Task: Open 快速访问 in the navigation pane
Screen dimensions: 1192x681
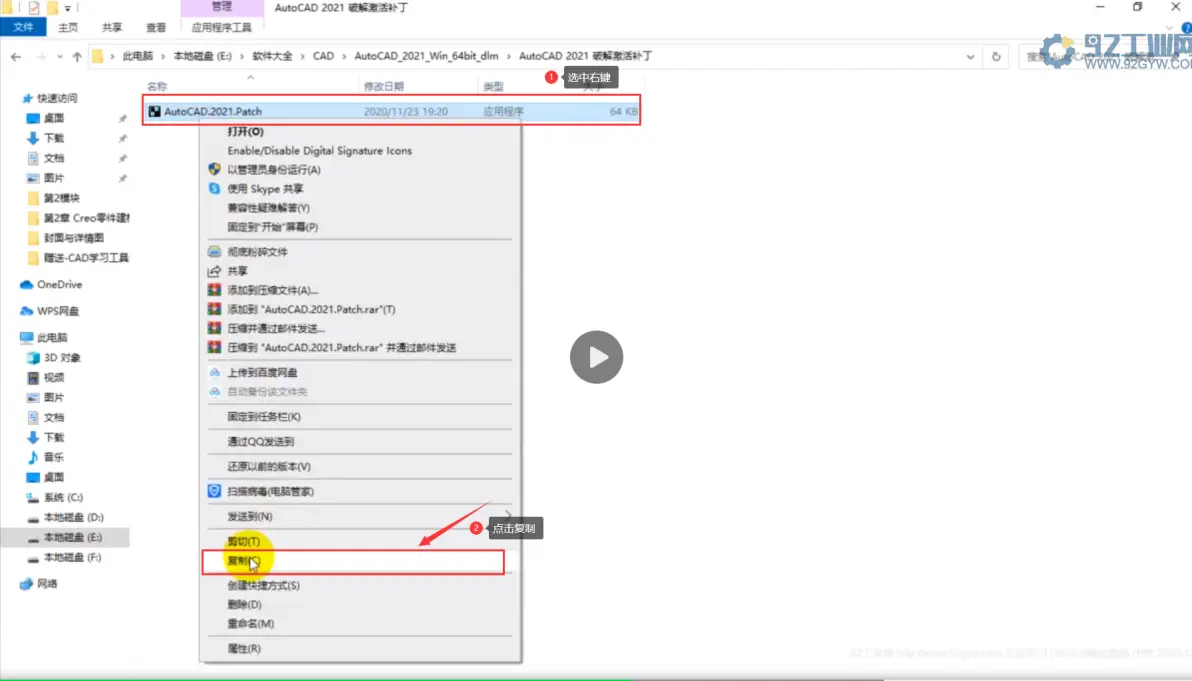Action: pos(57,98)
